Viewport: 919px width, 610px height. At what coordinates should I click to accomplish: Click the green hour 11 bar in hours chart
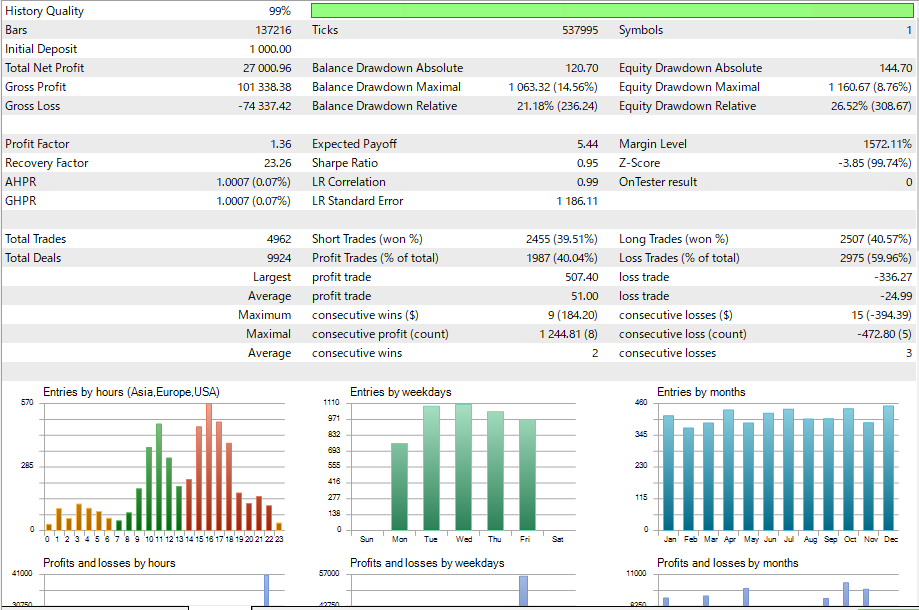coord(159,476)
